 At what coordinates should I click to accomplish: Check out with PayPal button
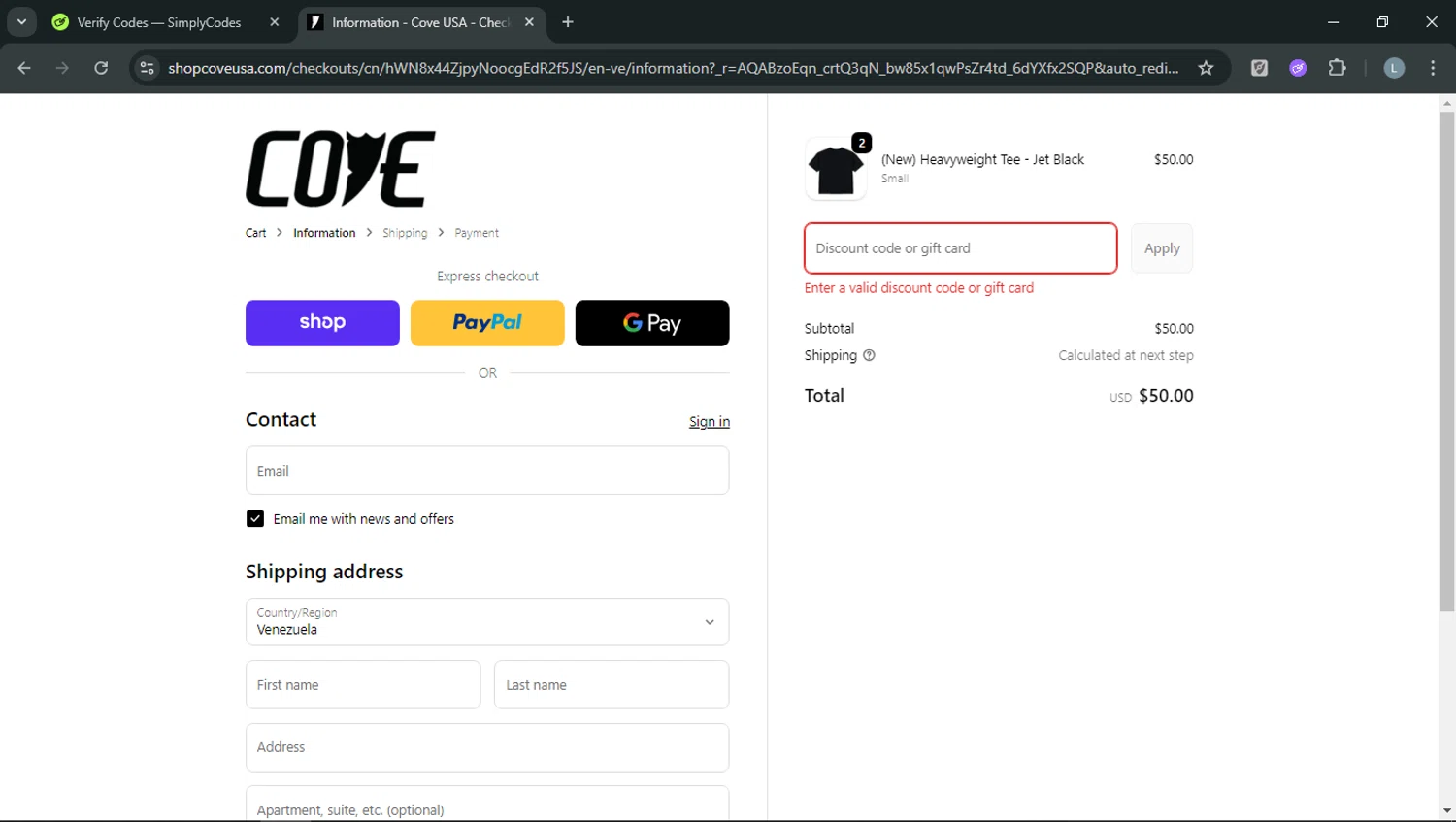pos(487,323)
